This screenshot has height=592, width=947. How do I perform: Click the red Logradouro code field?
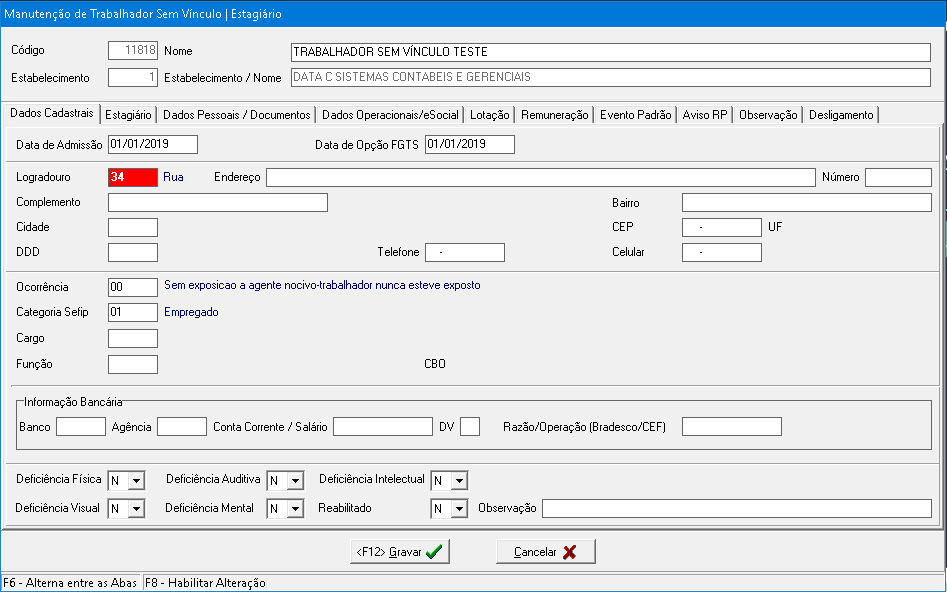[x=133, y=177]
